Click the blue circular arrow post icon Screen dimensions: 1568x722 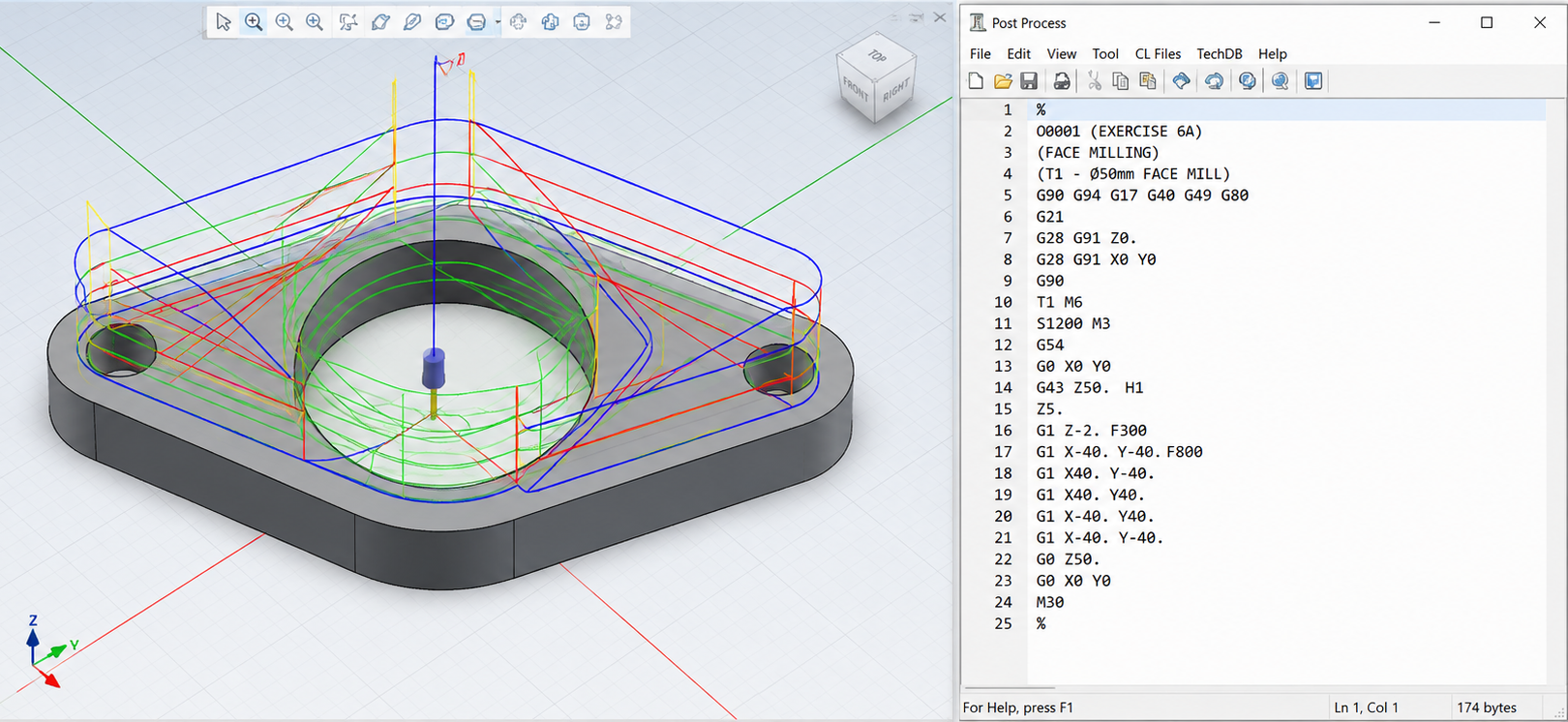tap(1214, 81)
